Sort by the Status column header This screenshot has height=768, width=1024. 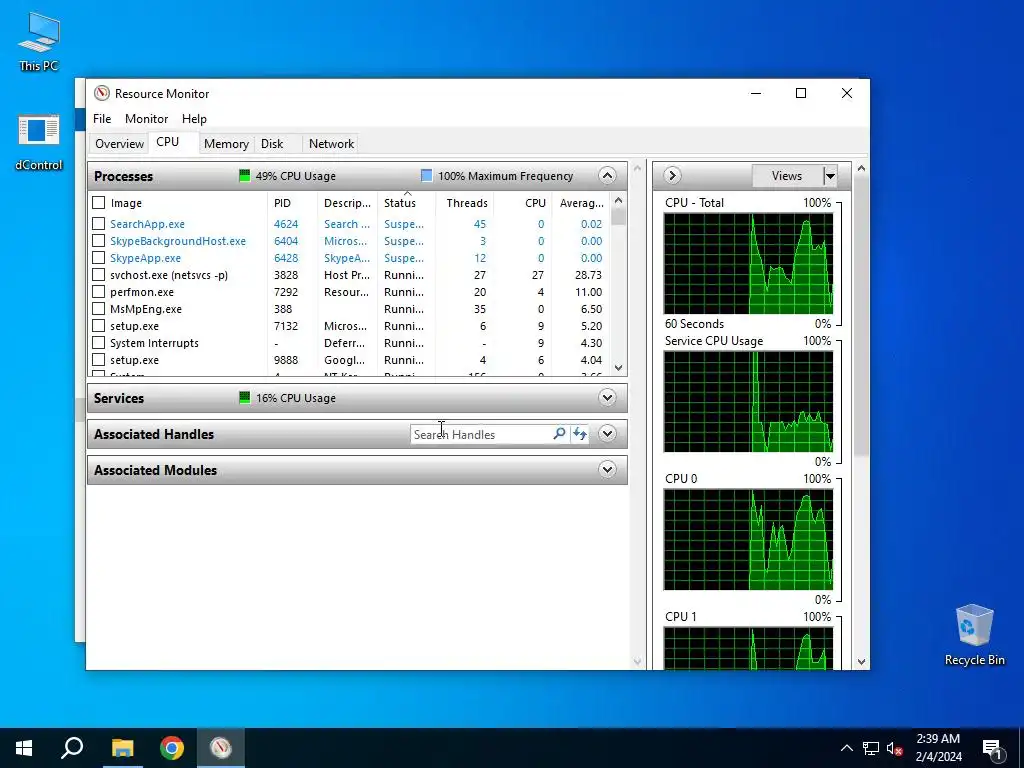(x=400, y=203)
